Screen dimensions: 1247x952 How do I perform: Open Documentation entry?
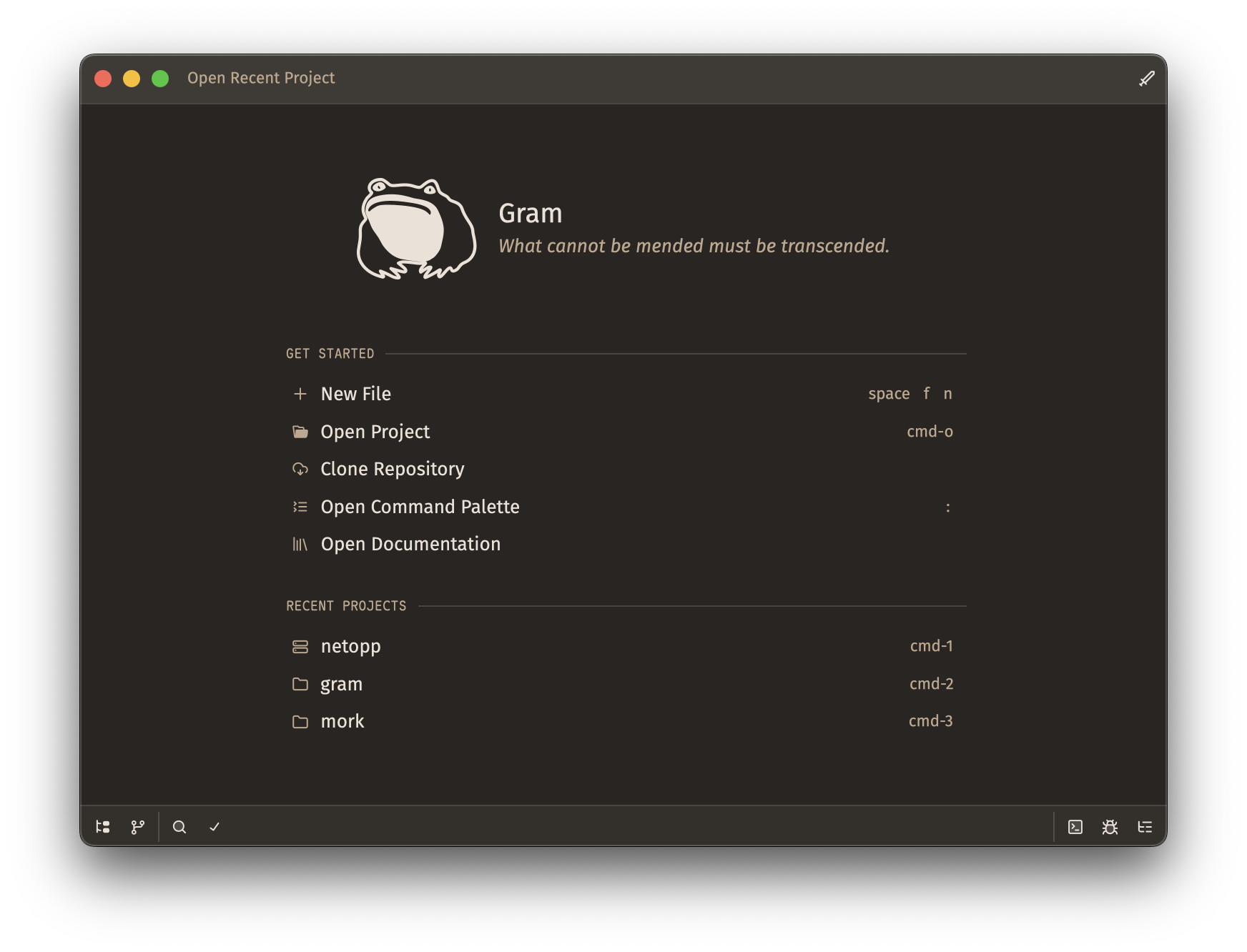pos(410,544)
